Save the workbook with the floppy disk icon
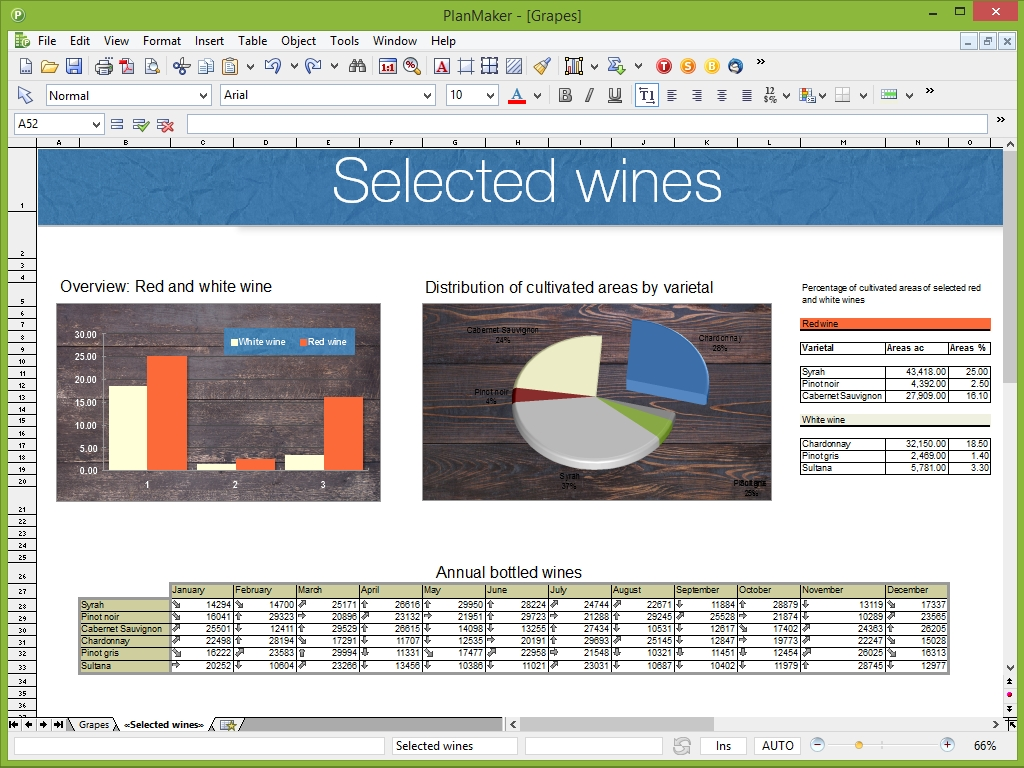This screenshot has height=768, width=1024. click(74, 66)
